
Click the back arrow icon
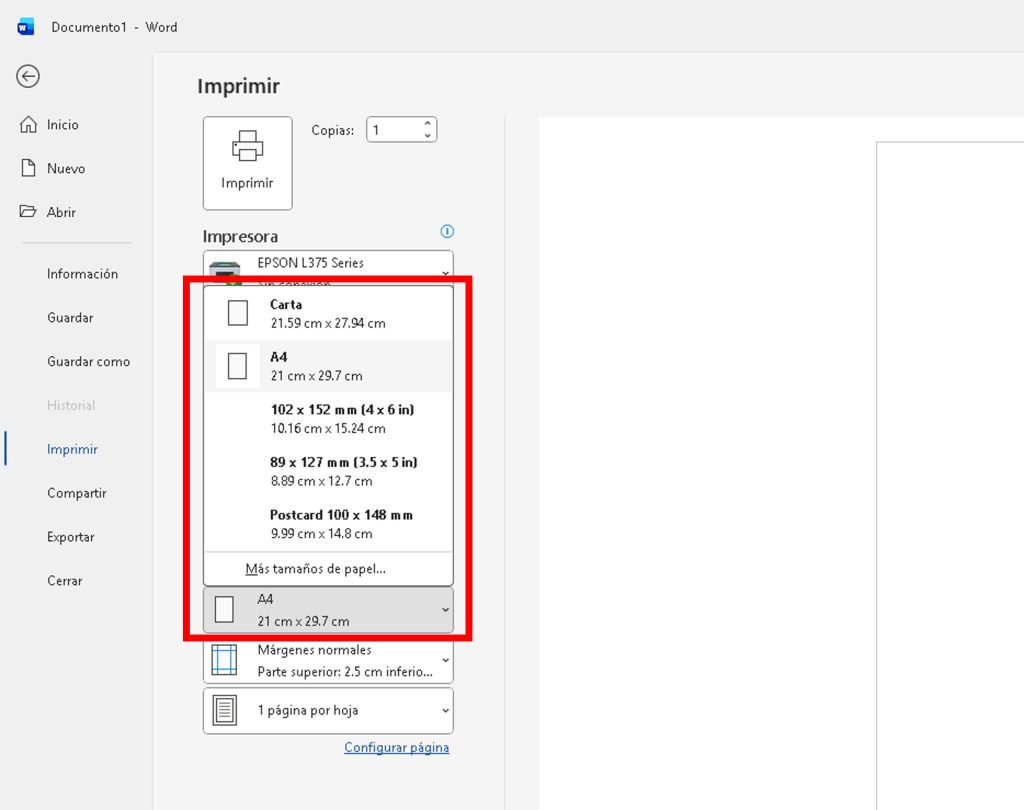pyautogui.click(x=28, y=76)
